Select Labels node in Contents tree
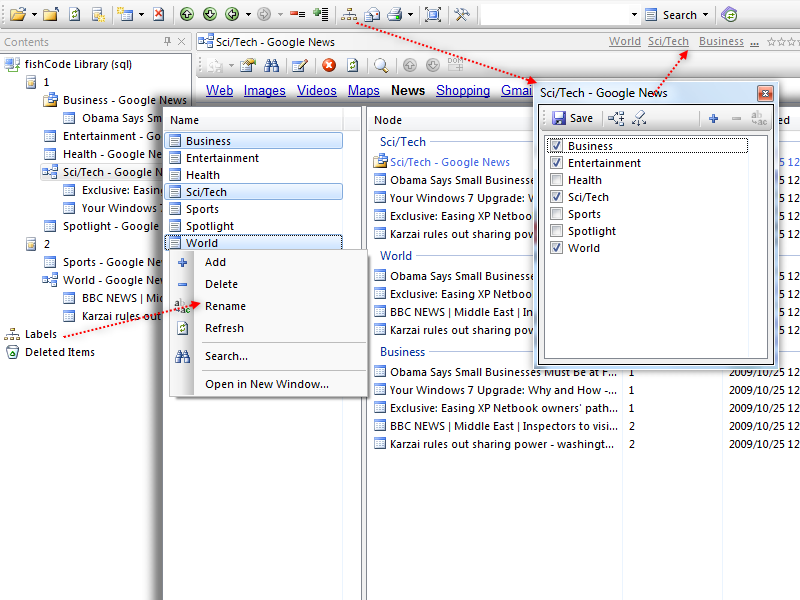Image resolution: width=800 pixels, height=600 pixels. (41, 334)
